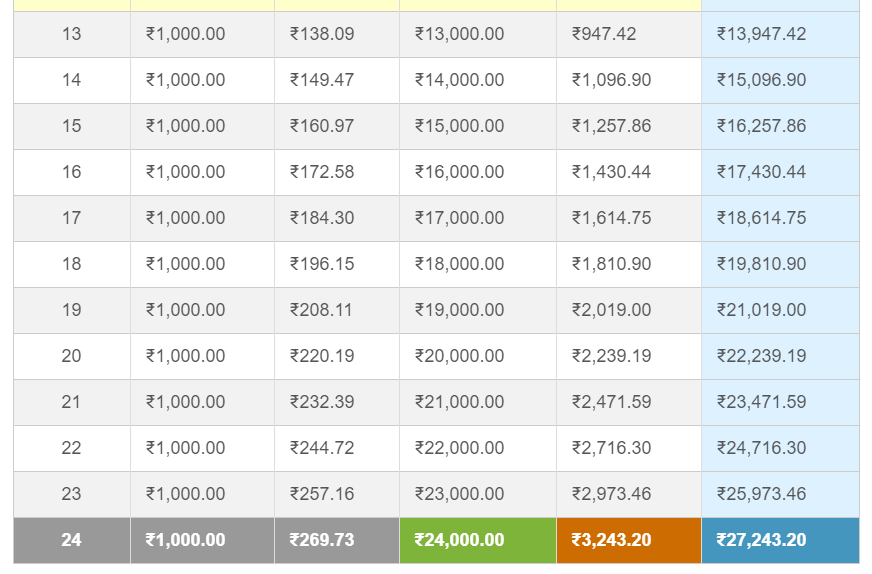Click the ₹22,239.19 balance cell
Image resolution: width=872 pixels, height=574 pixels.
click(x=780, y=356)
